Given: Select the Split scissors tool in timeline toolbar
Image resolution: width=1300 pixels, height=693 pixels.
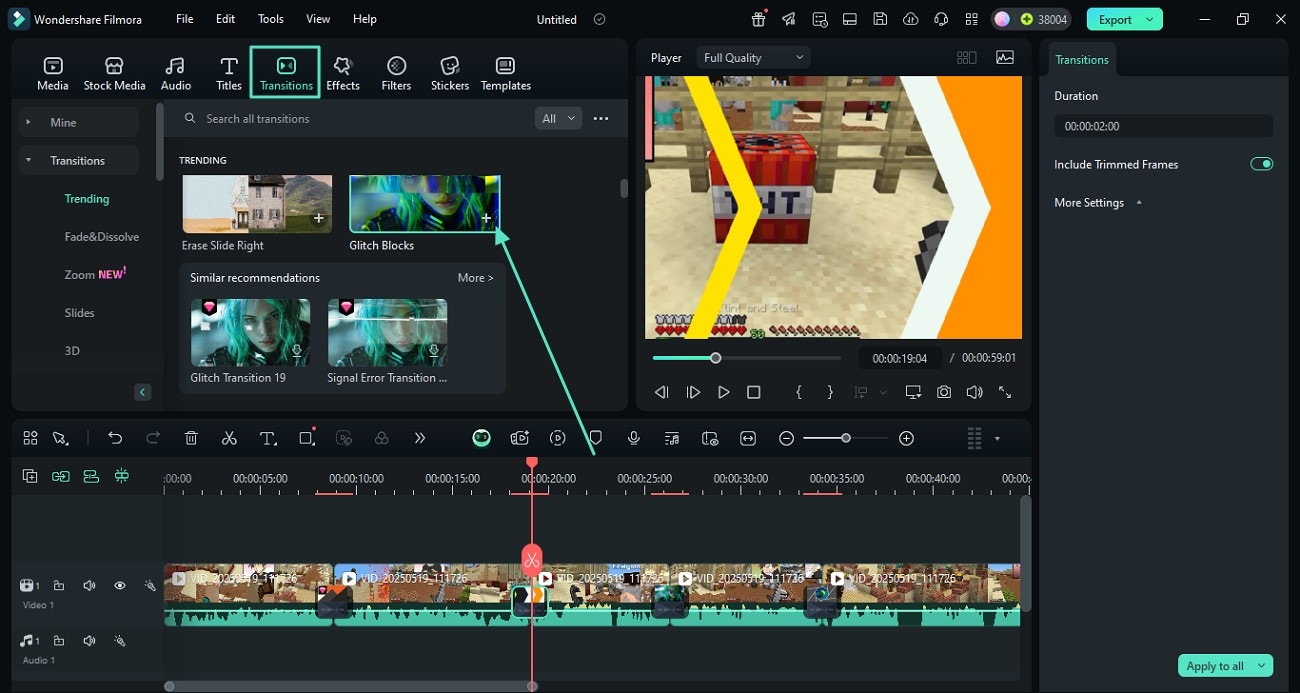Looking at the screenshot, I should (229, 438).
